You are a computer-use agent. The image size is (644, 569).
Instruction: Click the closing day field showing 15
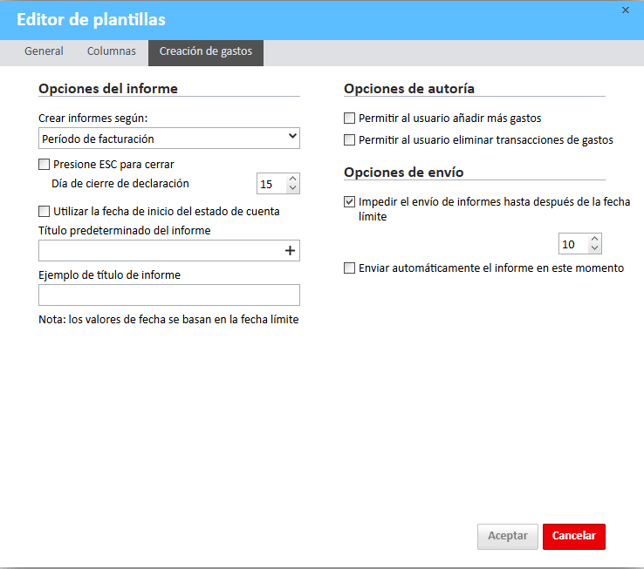tap(271, 184)
